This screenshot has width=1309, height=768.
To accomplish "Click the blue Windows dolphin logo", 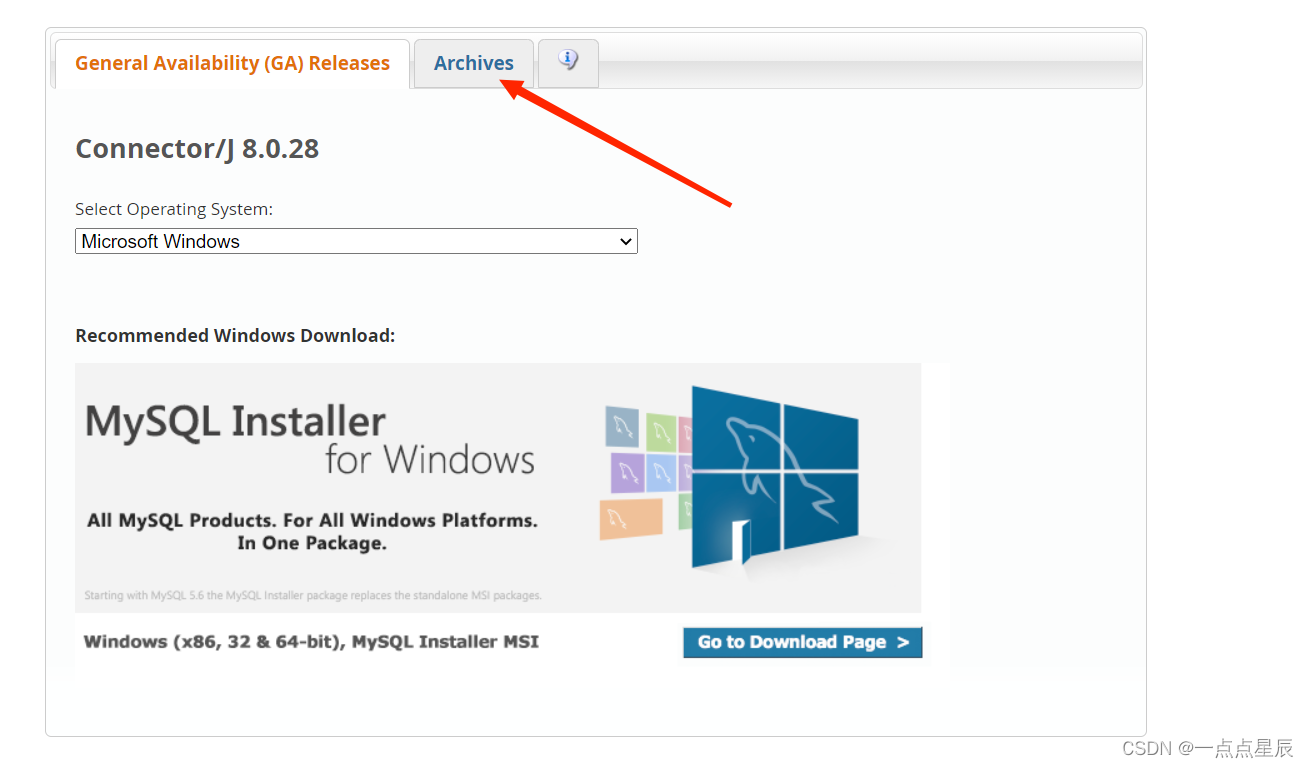I will pyautogui.click(x=775, y=477).
